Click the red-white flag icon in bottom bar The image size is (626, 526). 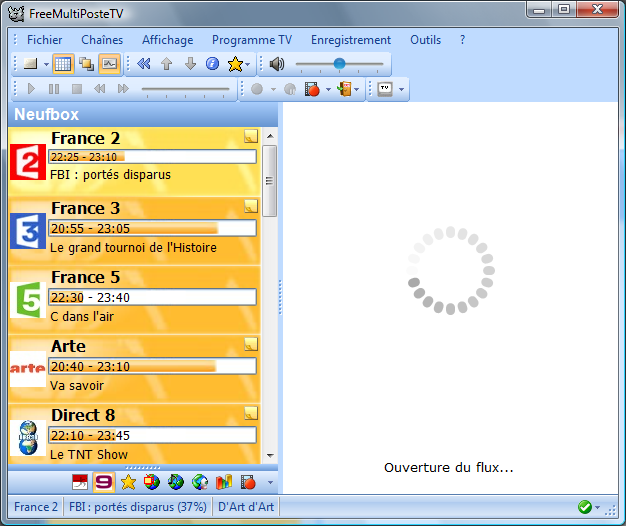coord(80,482)
